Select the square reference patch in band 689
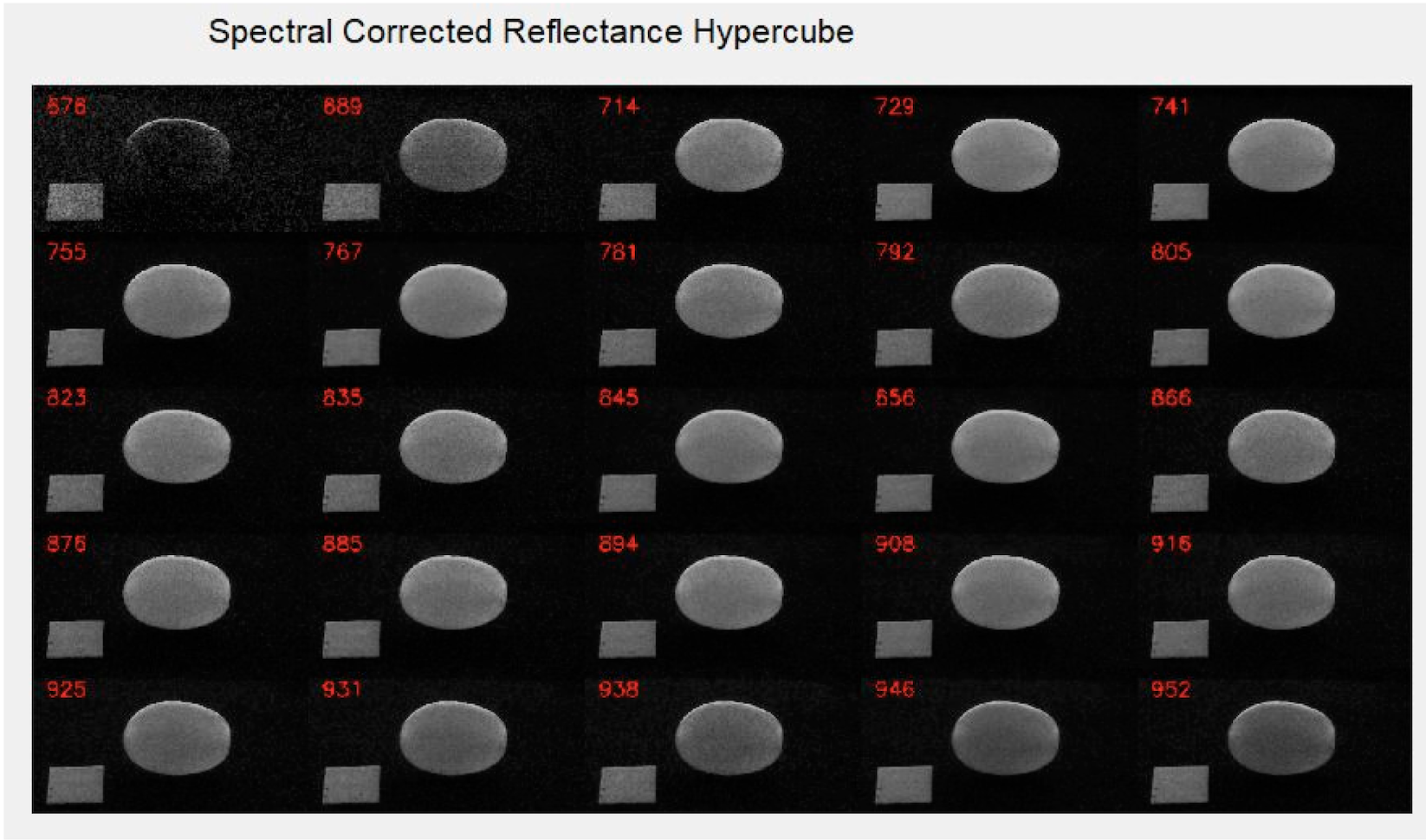 (351, 203)
